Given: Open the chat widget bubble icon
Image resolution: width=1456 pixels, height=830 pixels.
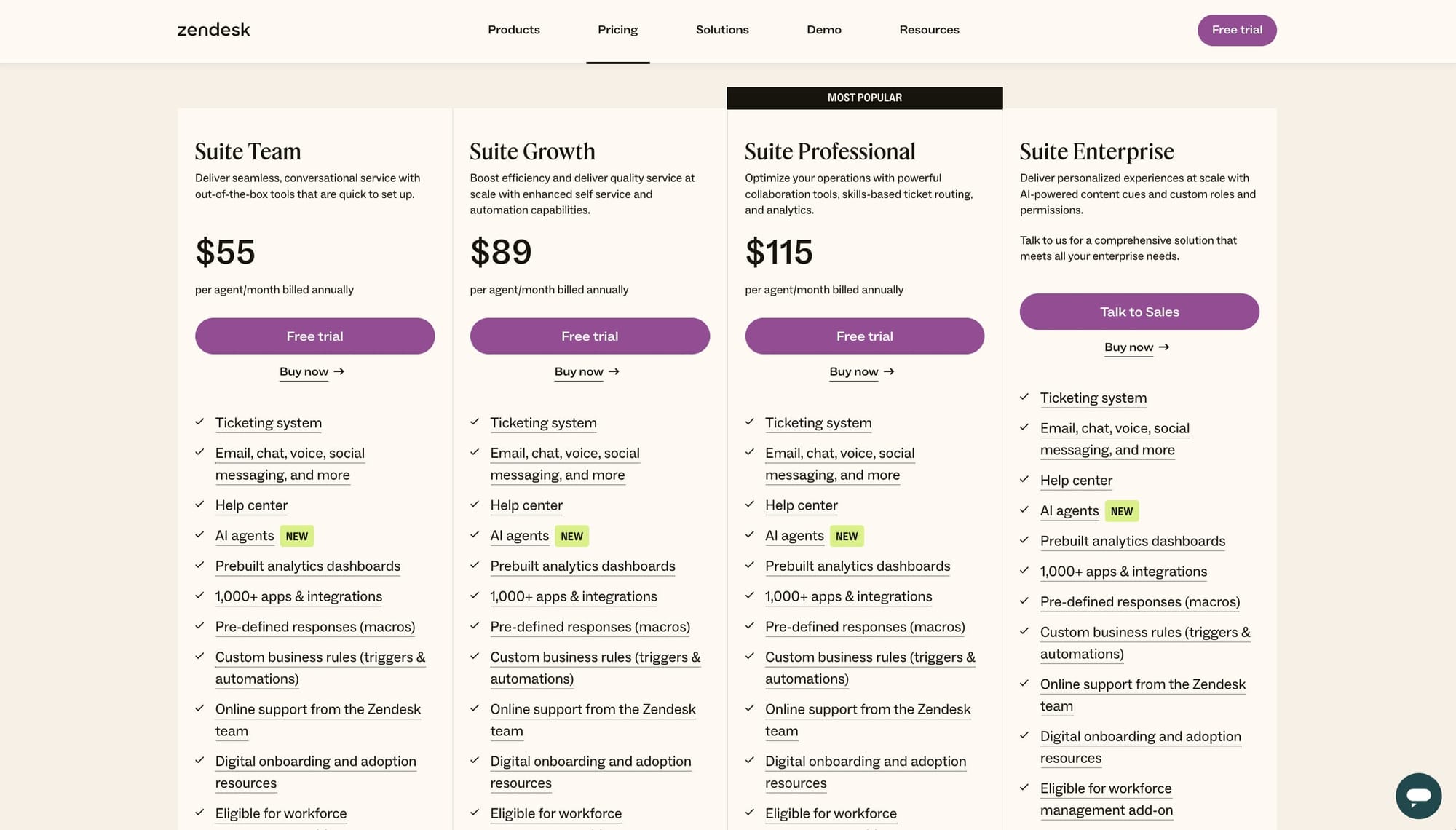Looking at the screenshot, I should (1418, 796).
